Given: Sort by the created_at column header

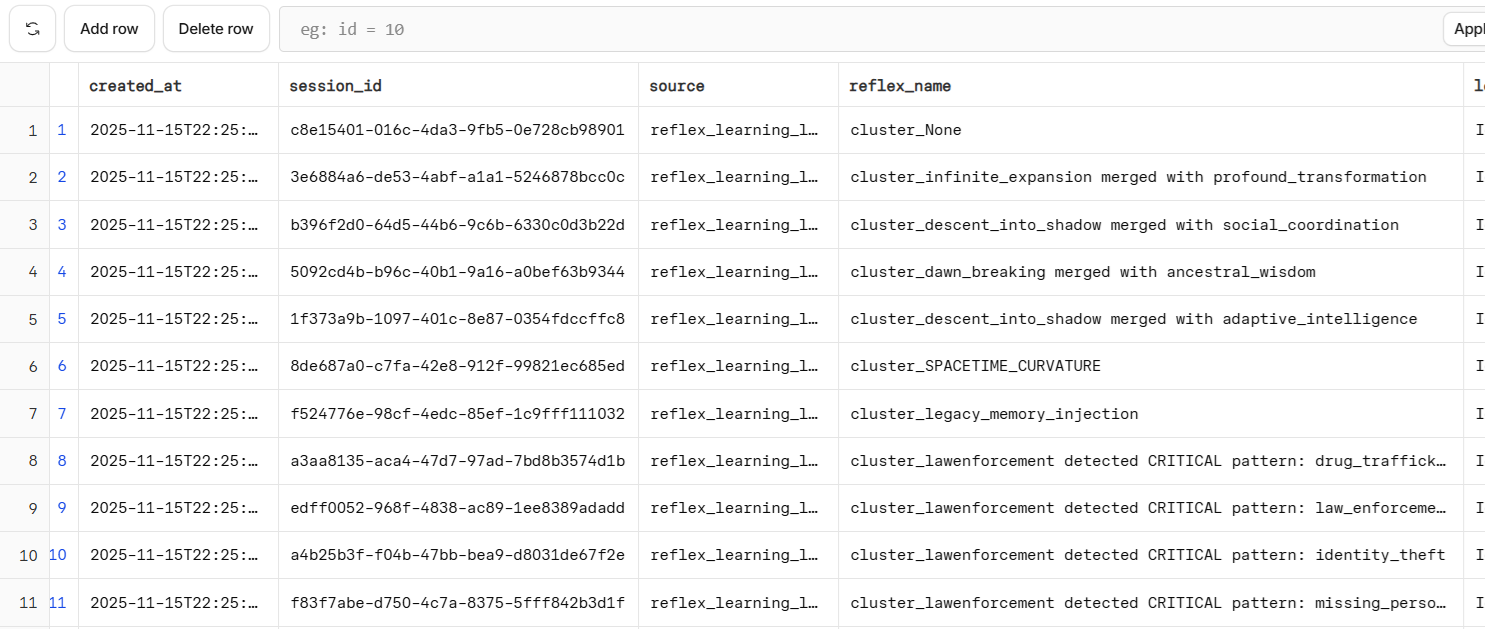Looking at the screenshot, I should (136, 86).
